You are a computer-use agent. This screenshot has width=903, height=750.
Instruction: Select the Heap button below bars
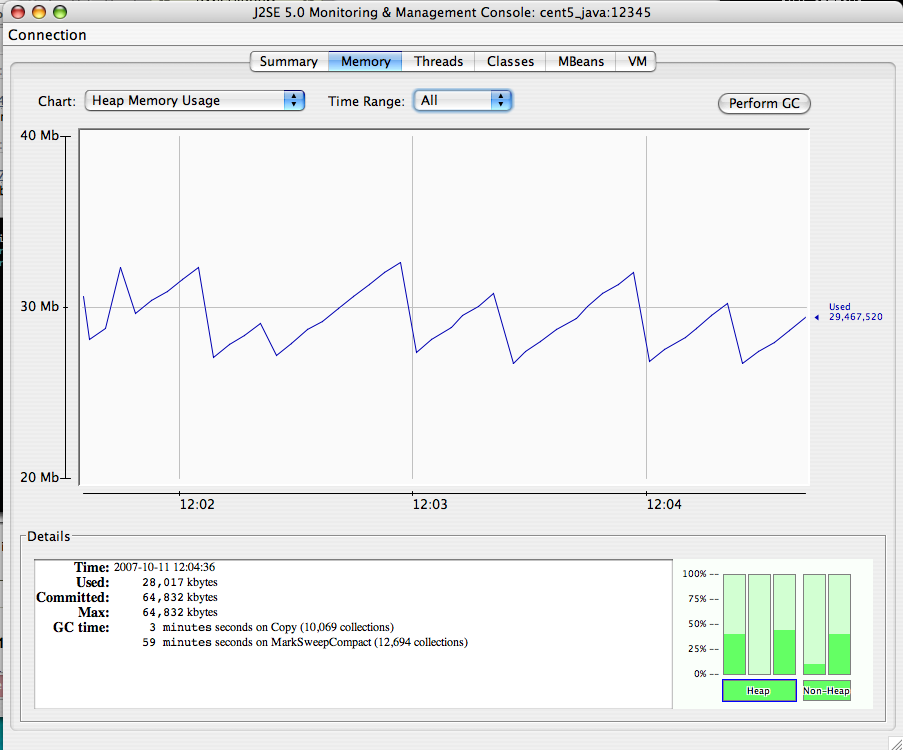click(759, 691)
